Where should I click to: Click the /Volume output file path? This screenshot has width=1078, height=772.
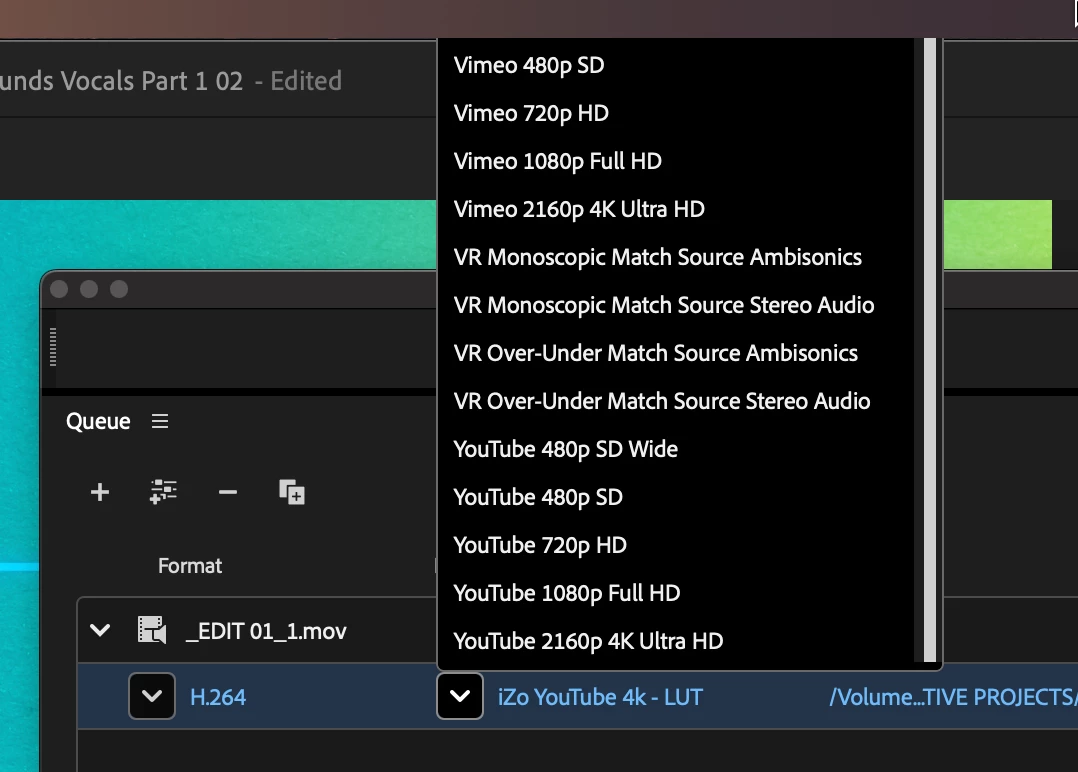pos(954,697)
